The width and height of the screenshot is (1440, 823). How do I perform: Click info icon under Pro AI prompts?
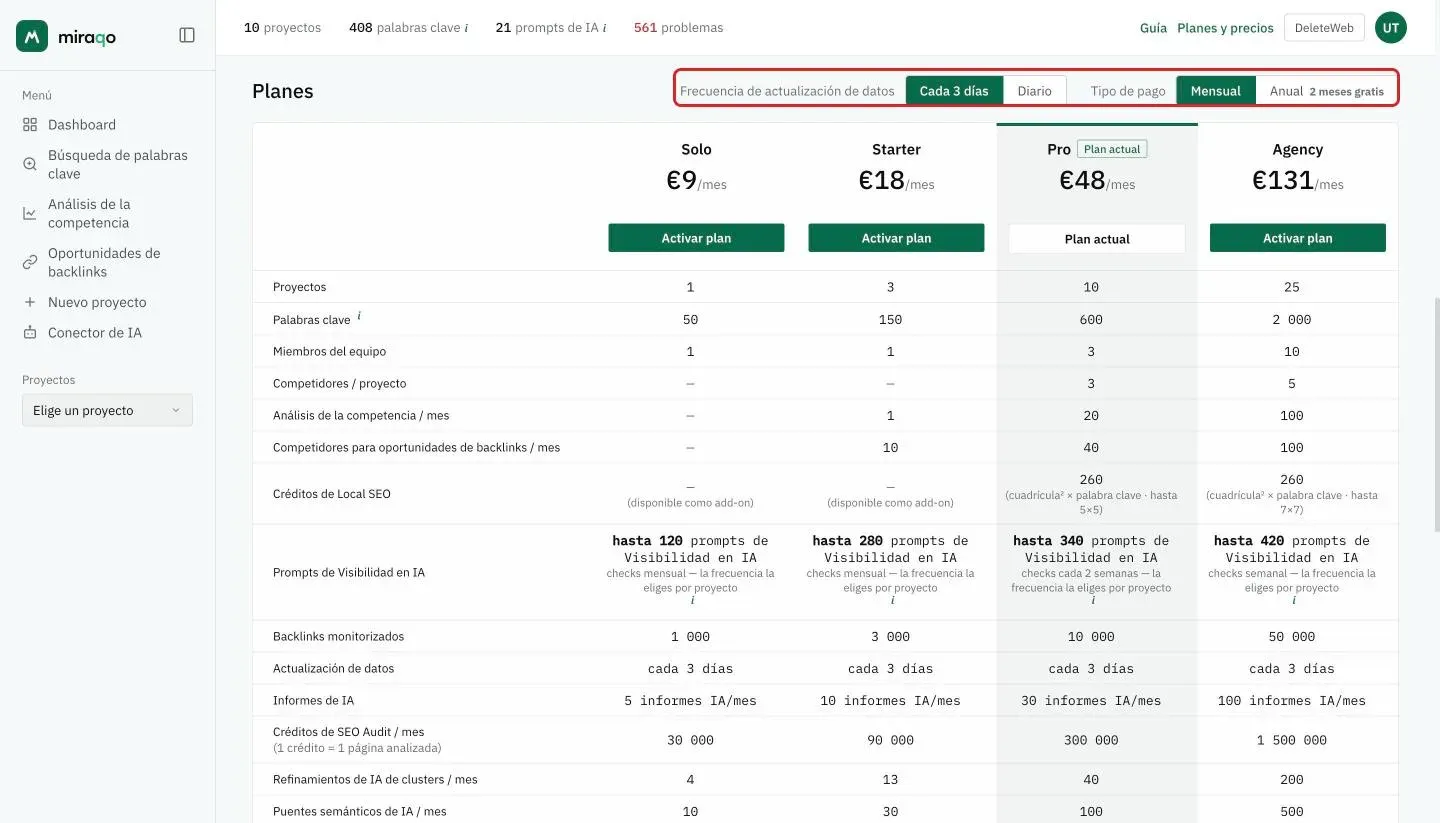click(x=1092, y=601)
